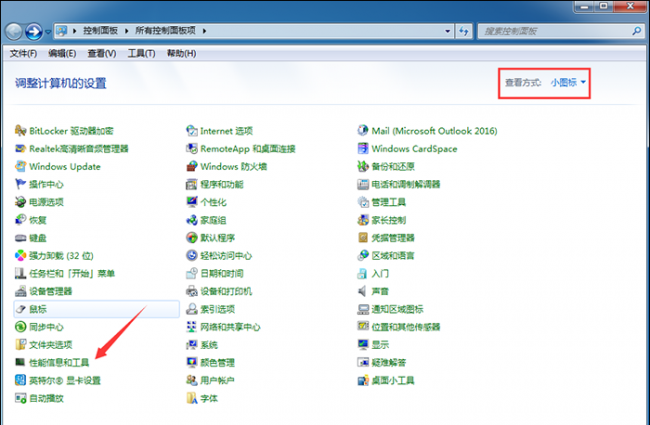
Task: Click the Realtek HD audio manager icon
Action: (x=20, y=148)
